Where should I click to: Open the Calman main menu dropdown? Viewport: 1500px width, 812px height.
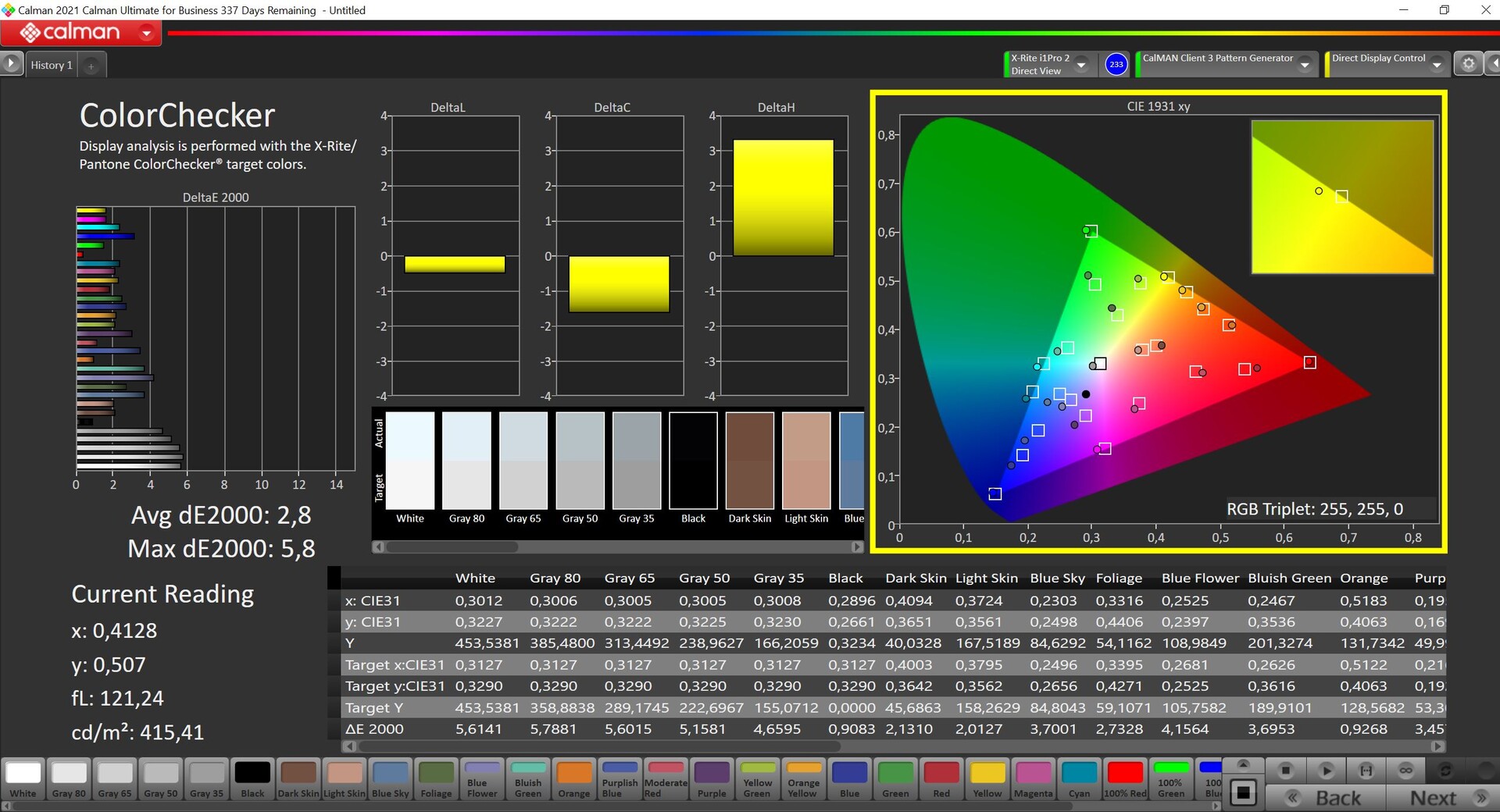146,33
